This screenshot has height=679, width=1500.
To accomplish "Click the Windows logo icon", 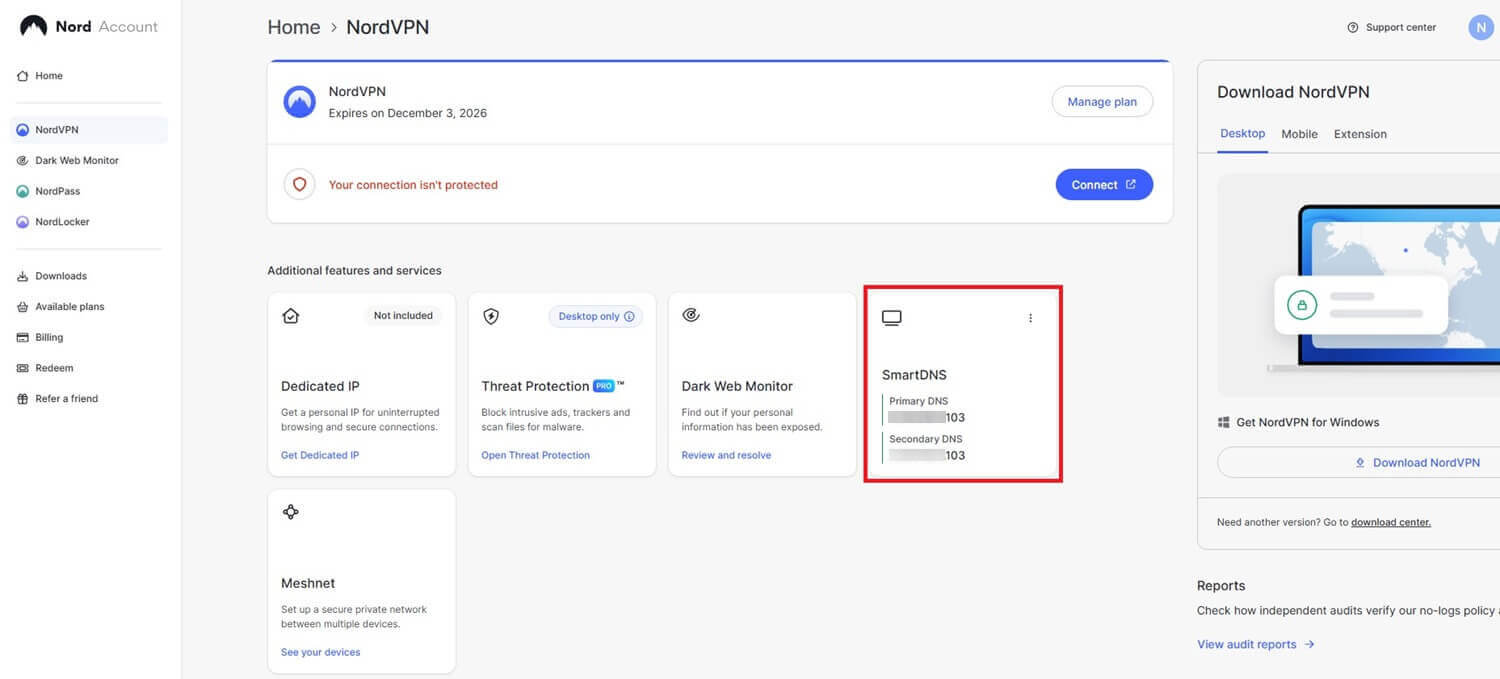I will 1223,422.
